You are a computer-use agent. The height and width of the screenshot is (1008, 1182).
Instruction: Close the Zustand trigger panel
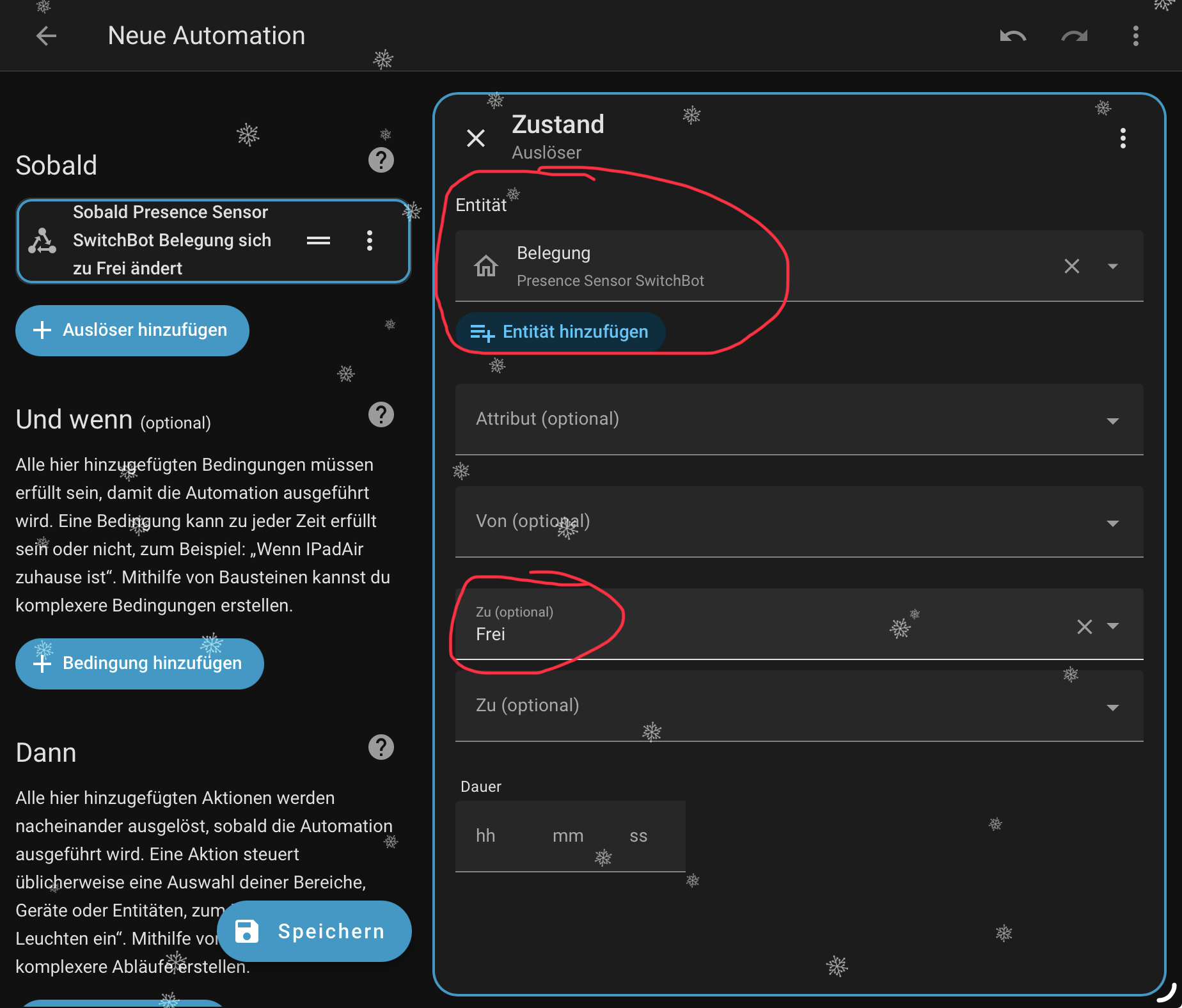(x=475, y=138)
